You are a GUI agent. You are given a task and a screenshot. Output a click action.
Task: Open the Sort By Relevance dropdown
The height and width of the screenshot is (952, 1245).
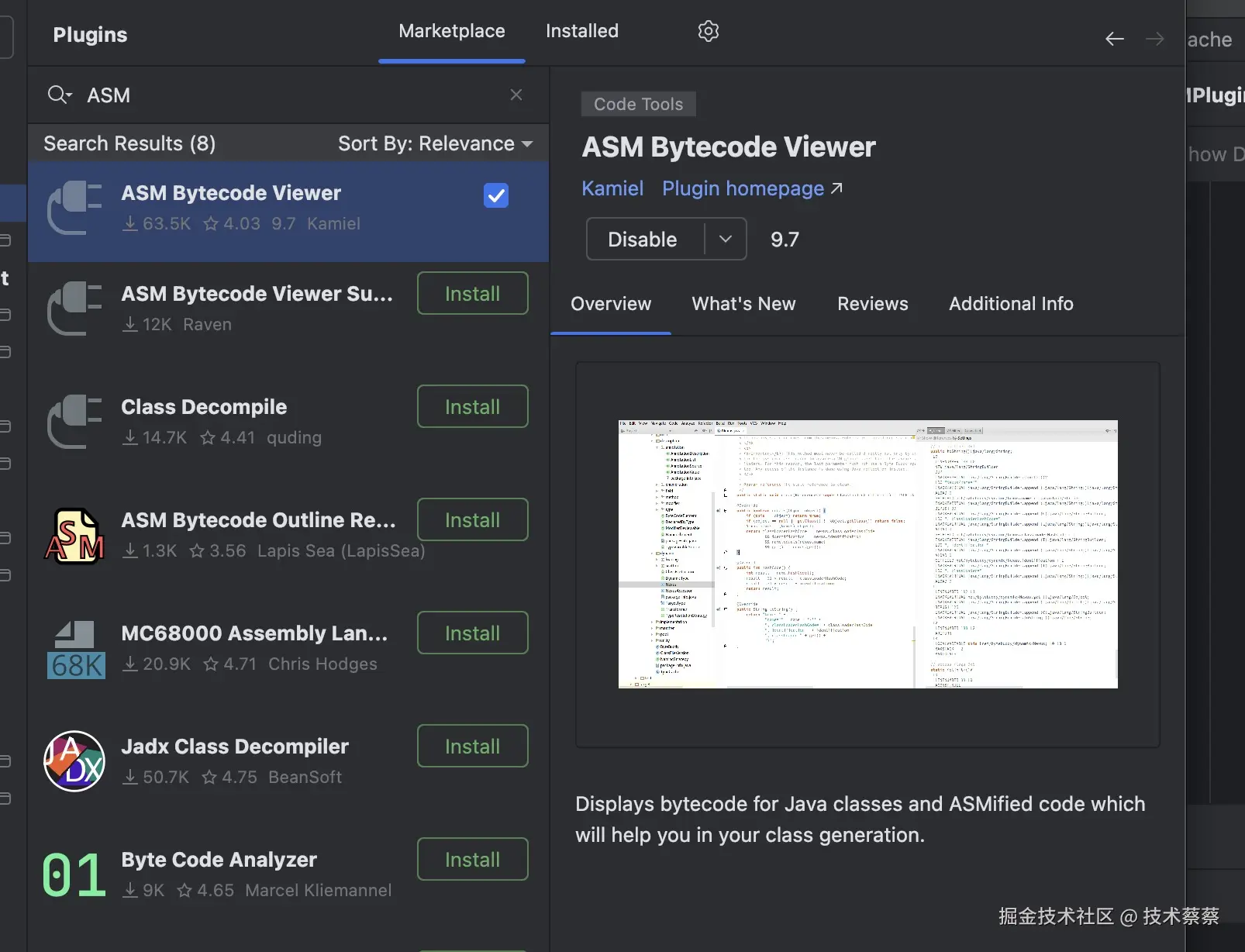pyautogui.click(x=436, y=143)
